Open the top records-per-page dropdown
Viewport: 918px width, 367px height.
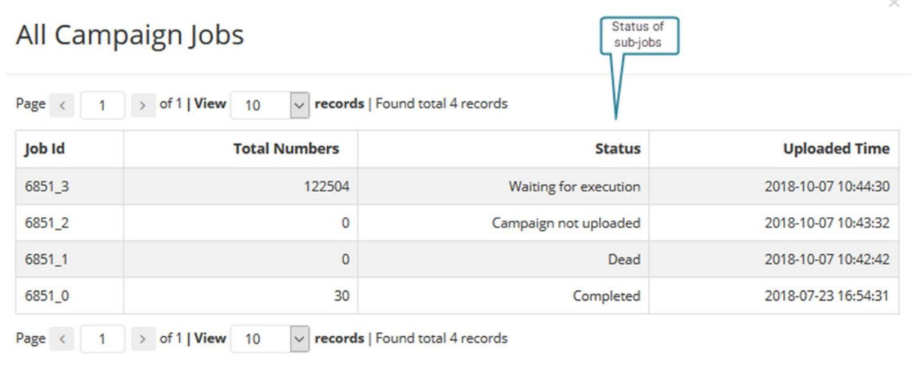click(x=270, y=105)
